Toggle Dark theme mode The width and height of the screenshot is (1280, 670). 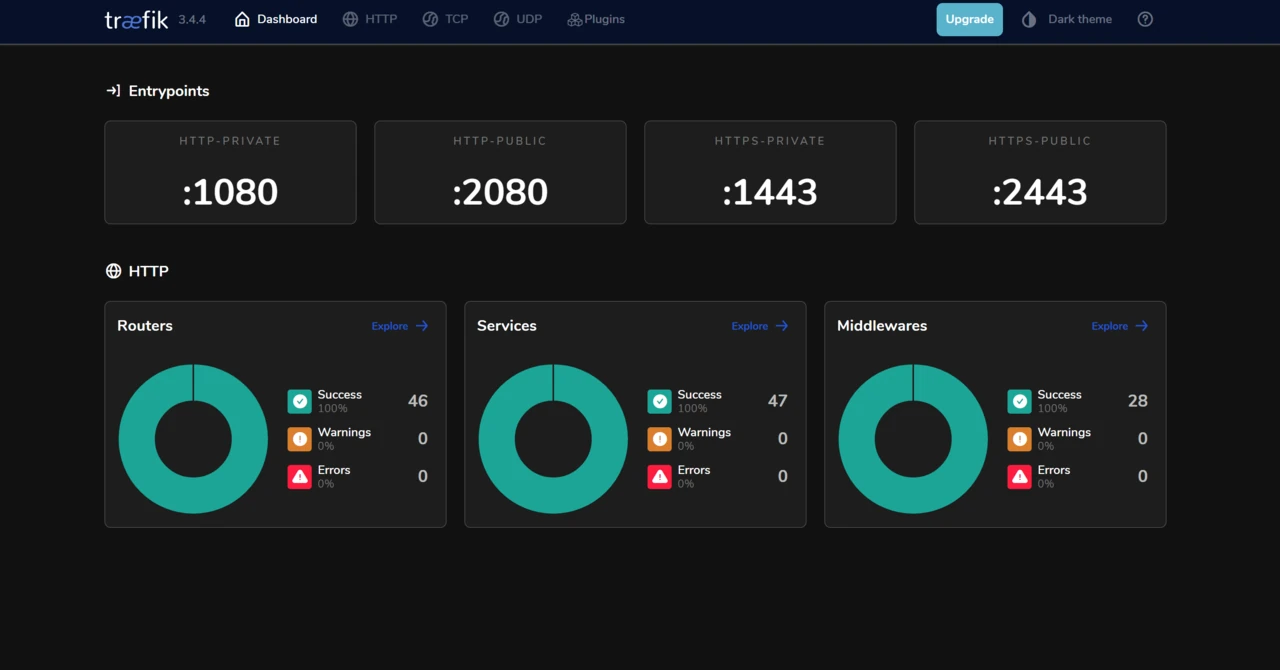1066,19
